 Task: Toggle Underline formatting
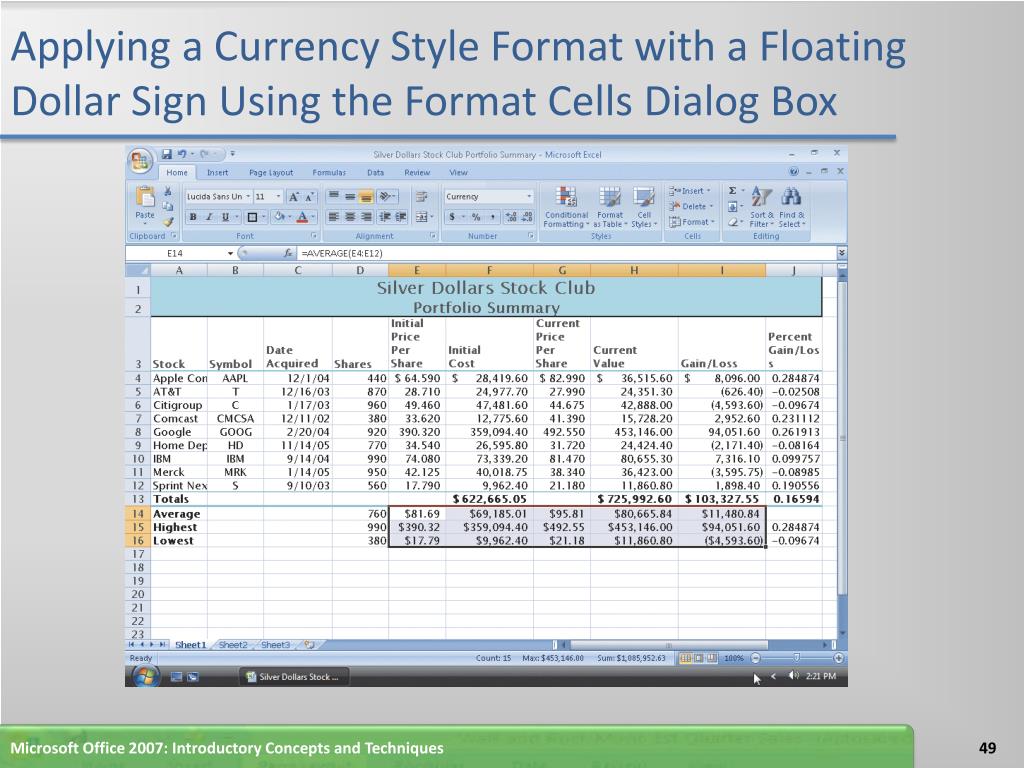[x=225, y=217]
